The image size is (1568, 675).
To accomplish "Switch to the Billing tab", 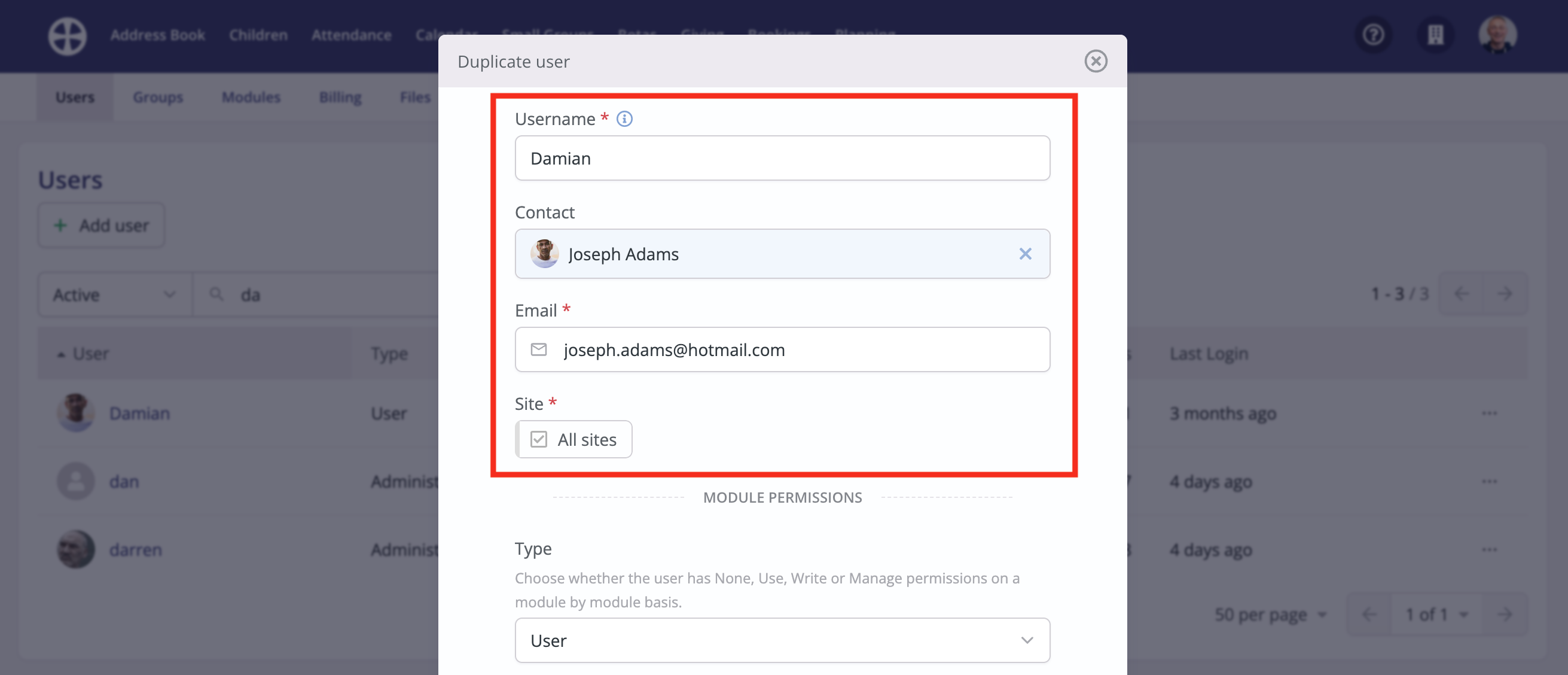I will 340,97.
